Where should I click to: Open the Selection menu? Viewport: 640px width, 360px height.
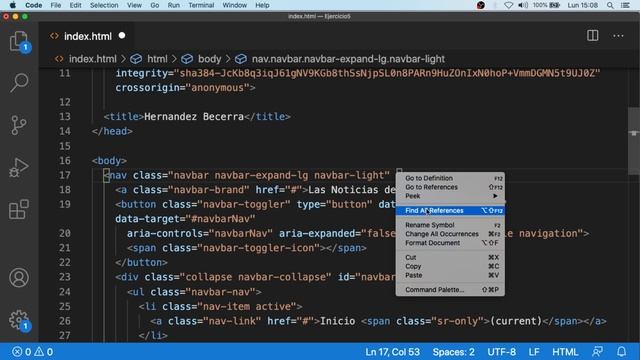[104, 5]
